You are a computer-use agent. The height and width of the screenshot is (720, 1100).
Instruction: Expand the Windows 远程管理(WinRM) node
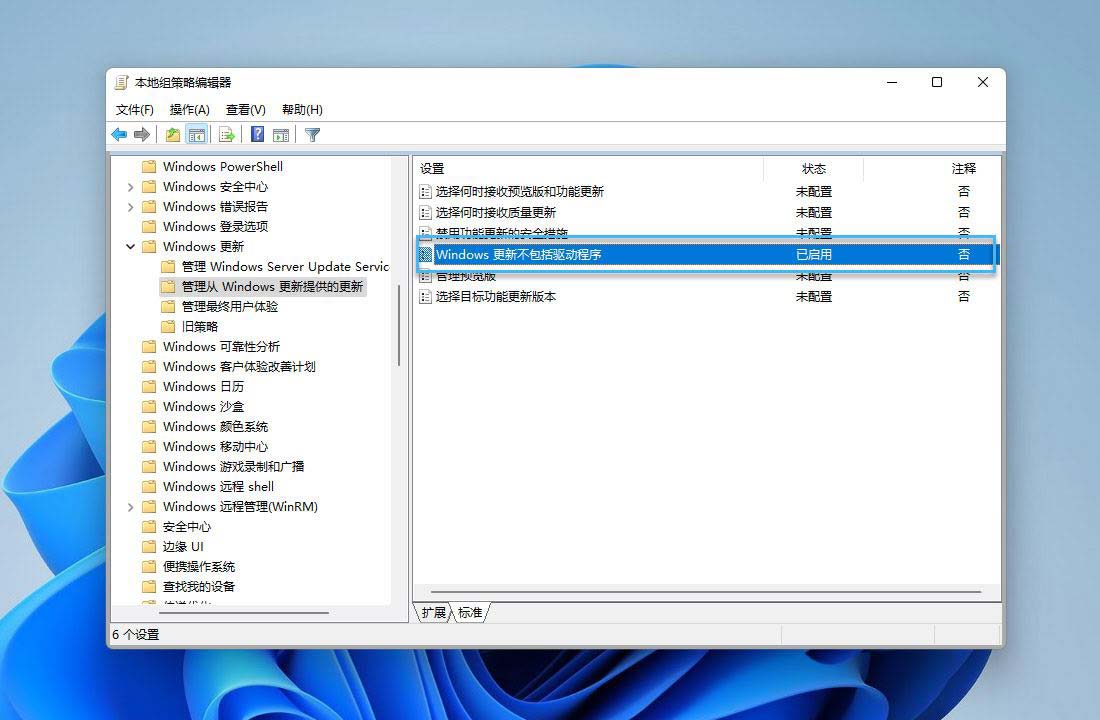tap(130, 507)
